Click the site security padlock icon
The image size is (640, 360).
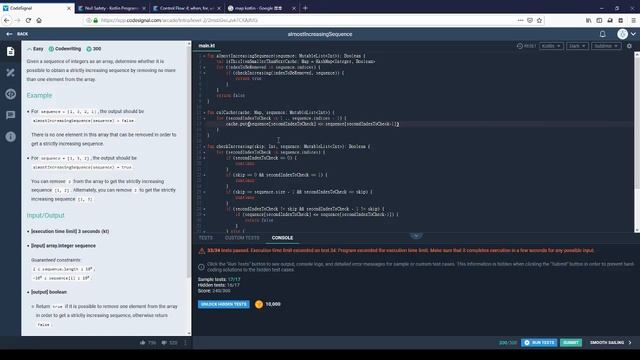click(x=96, y=20)
